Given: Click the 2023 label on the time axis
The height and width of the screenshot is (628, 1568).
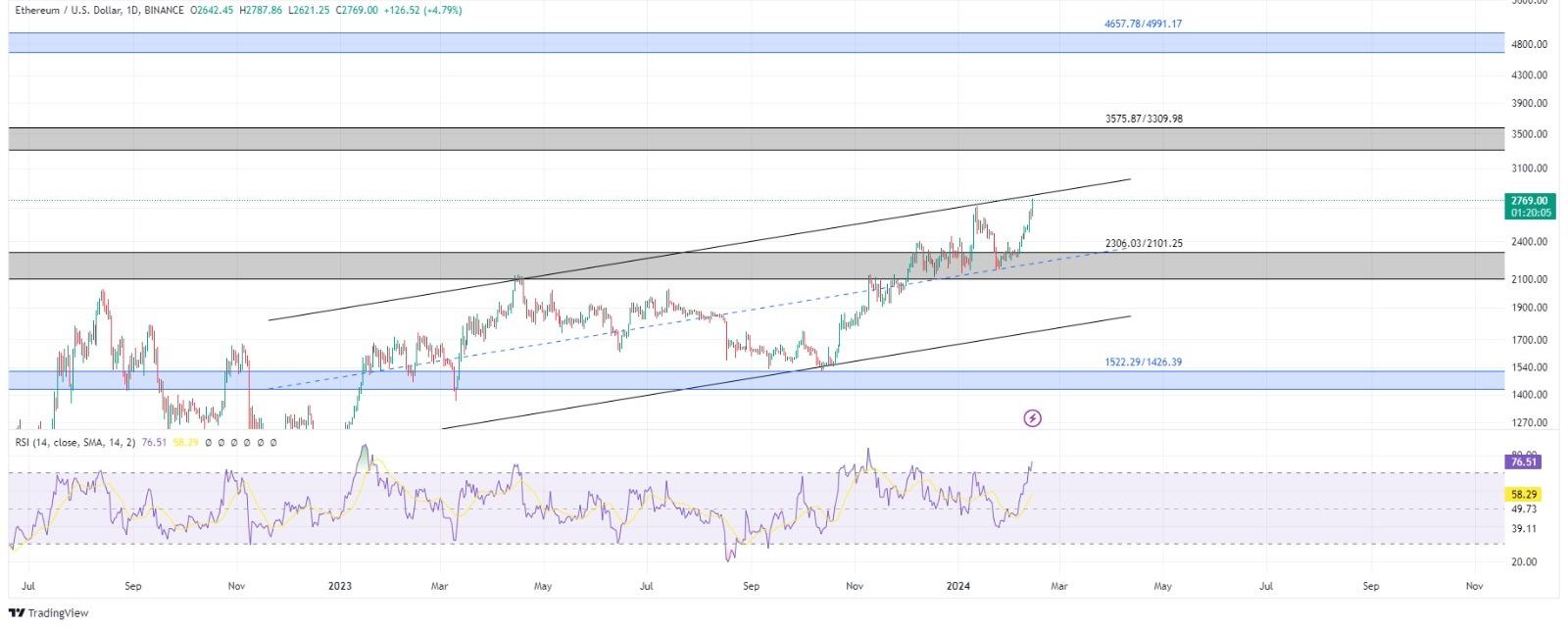Looking at the screenshot, I should [x=339, y=587].
